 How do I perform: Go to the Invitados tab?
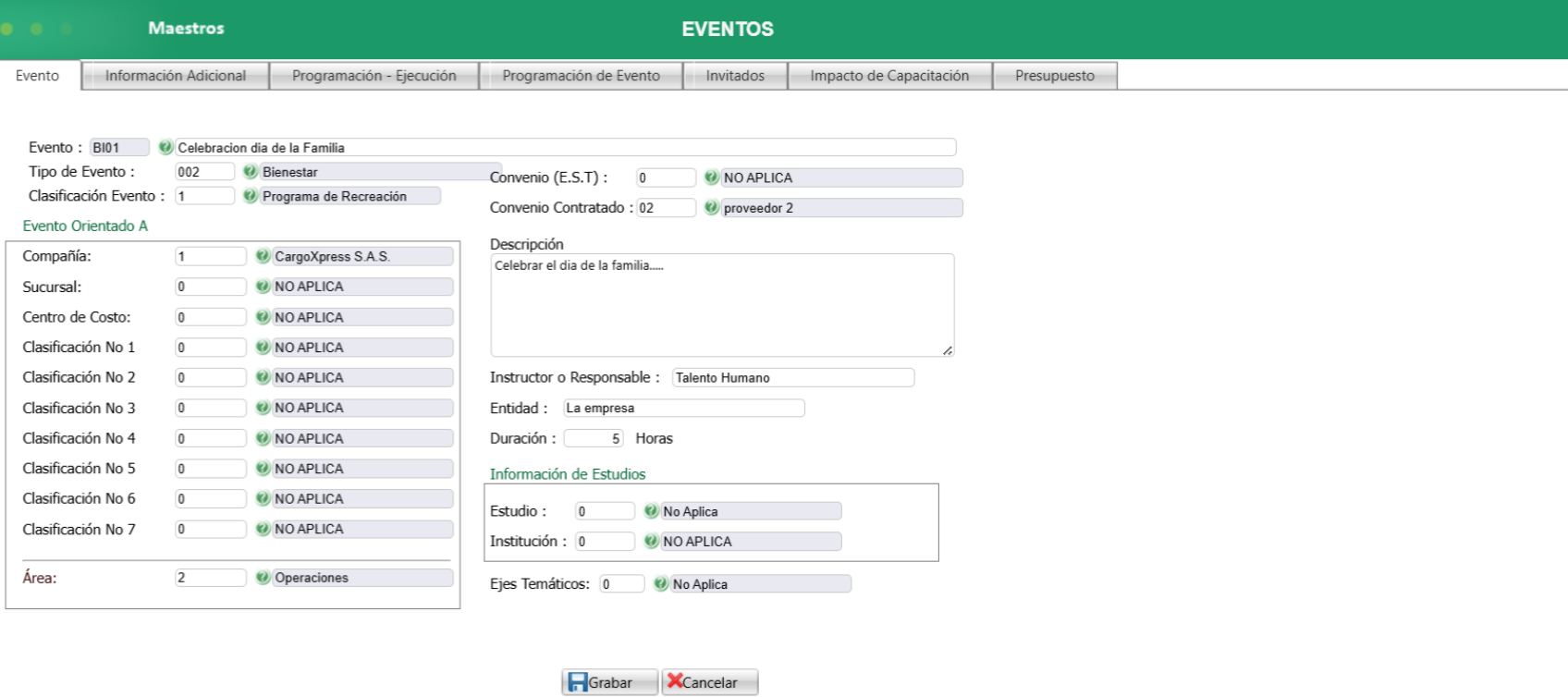(735, 76)
